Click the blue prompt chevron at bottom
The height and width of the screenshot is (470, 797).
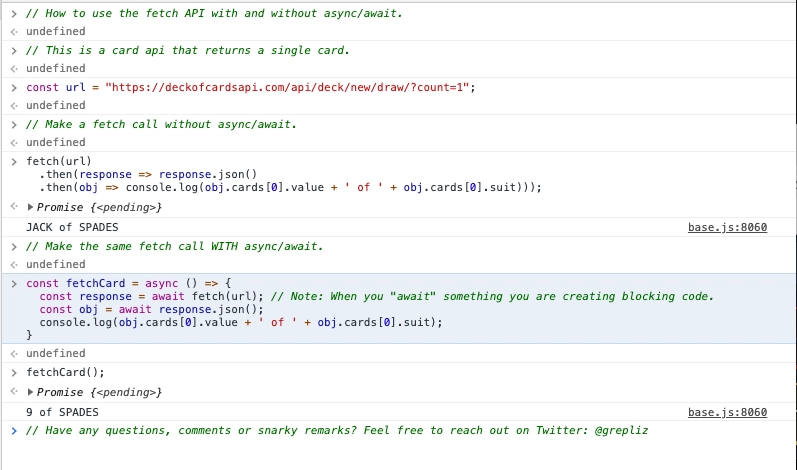coord(14,431)
